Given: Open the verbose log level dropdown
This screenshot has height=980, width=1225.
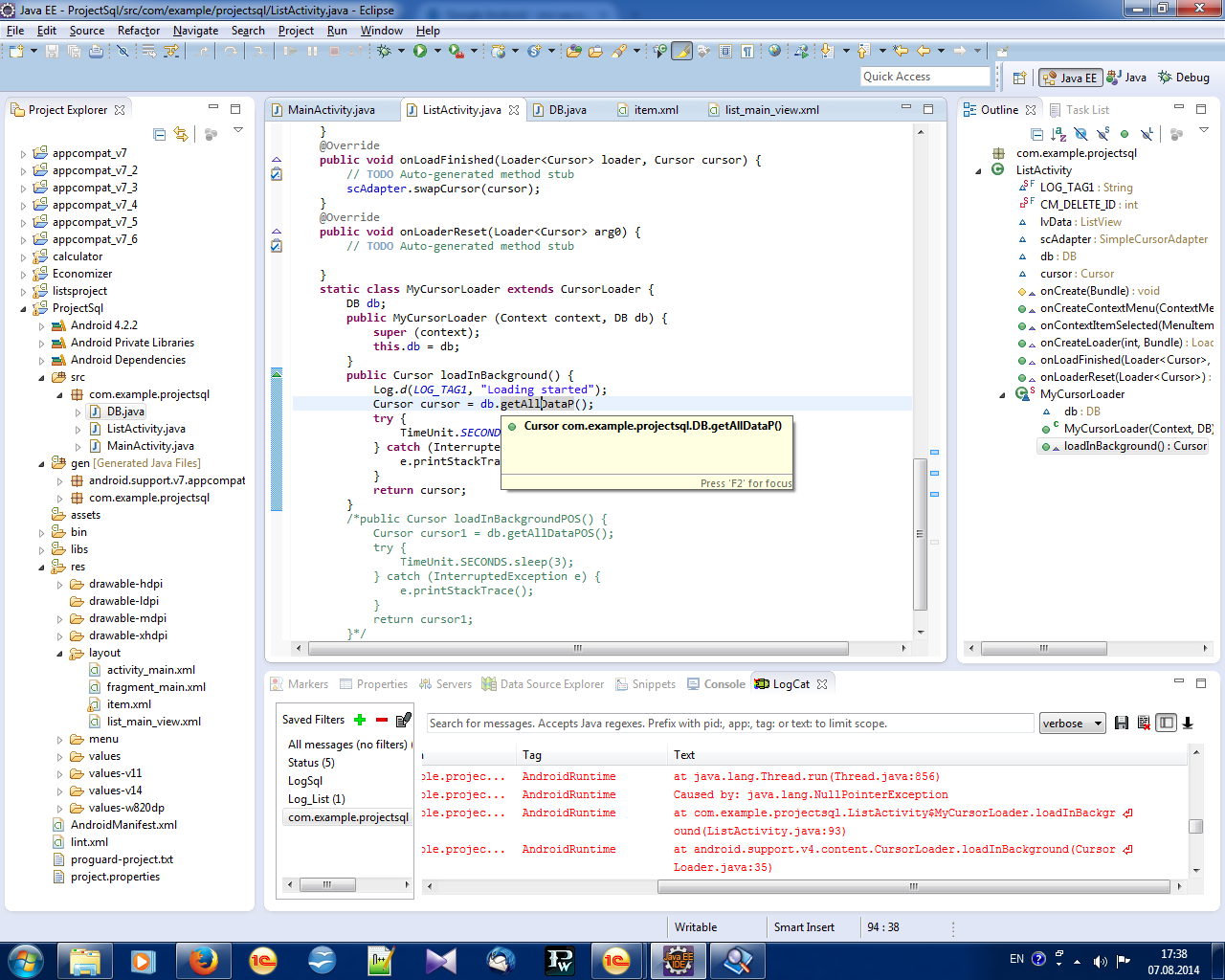Looking at the screenshot, I should click(x=1073, y=724).
